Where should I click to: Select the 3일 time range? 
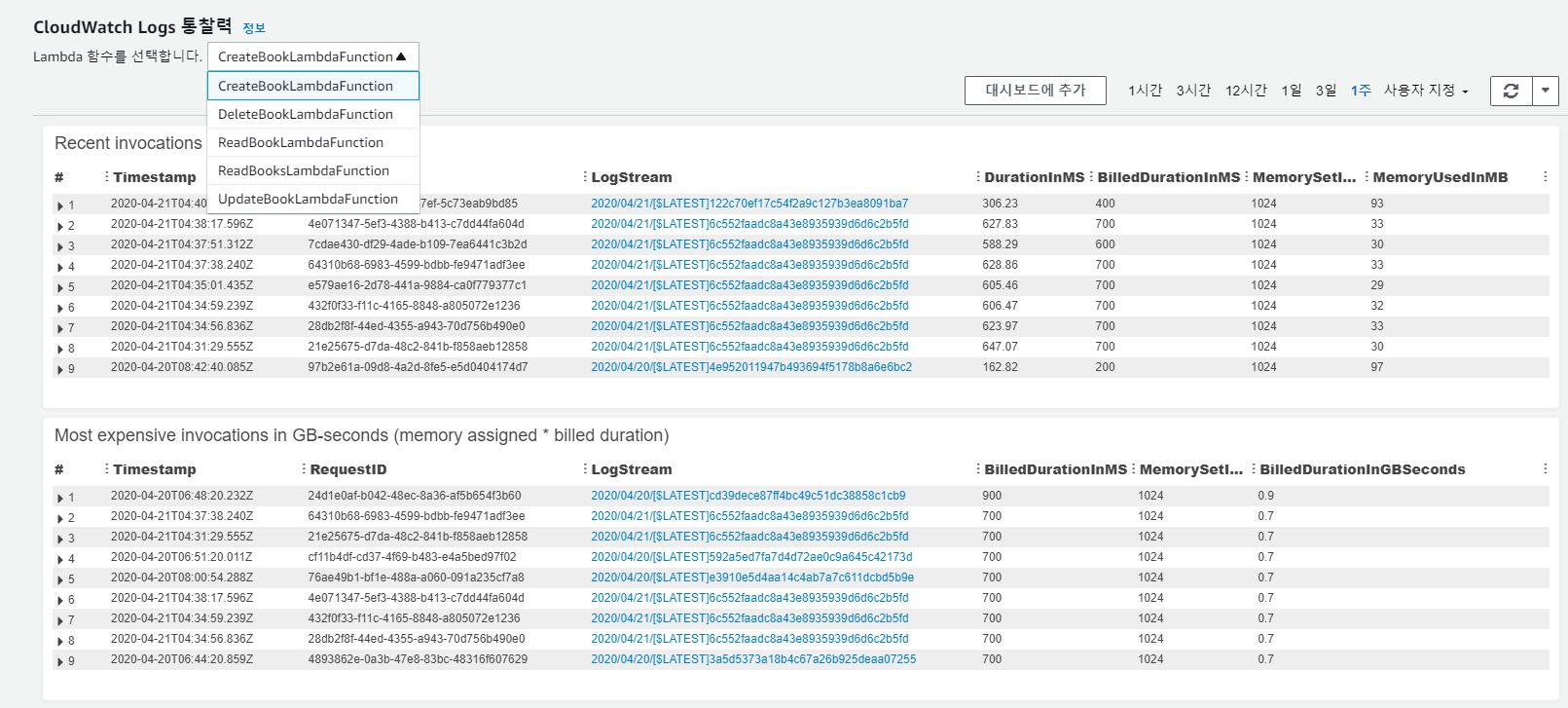click(x=1326, y=90)
